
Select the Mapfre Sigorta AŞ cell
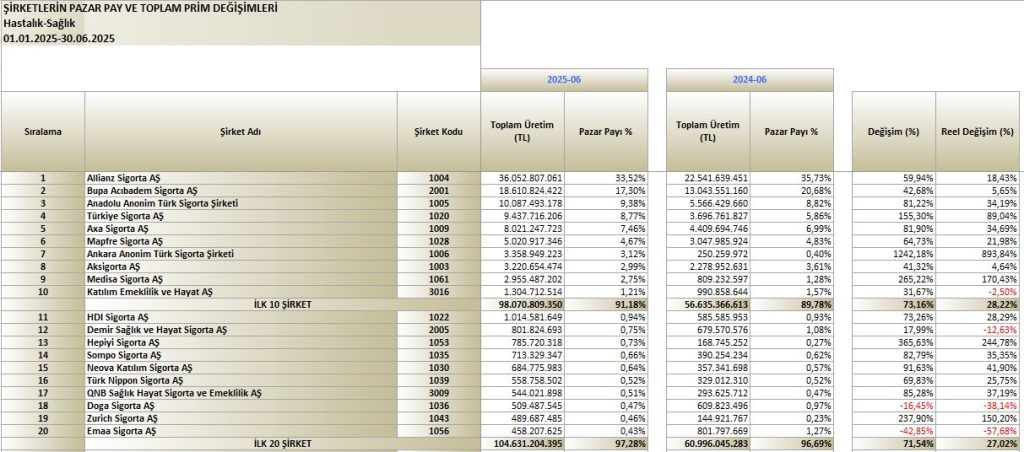pyautogui.click(x=241, y=241)
